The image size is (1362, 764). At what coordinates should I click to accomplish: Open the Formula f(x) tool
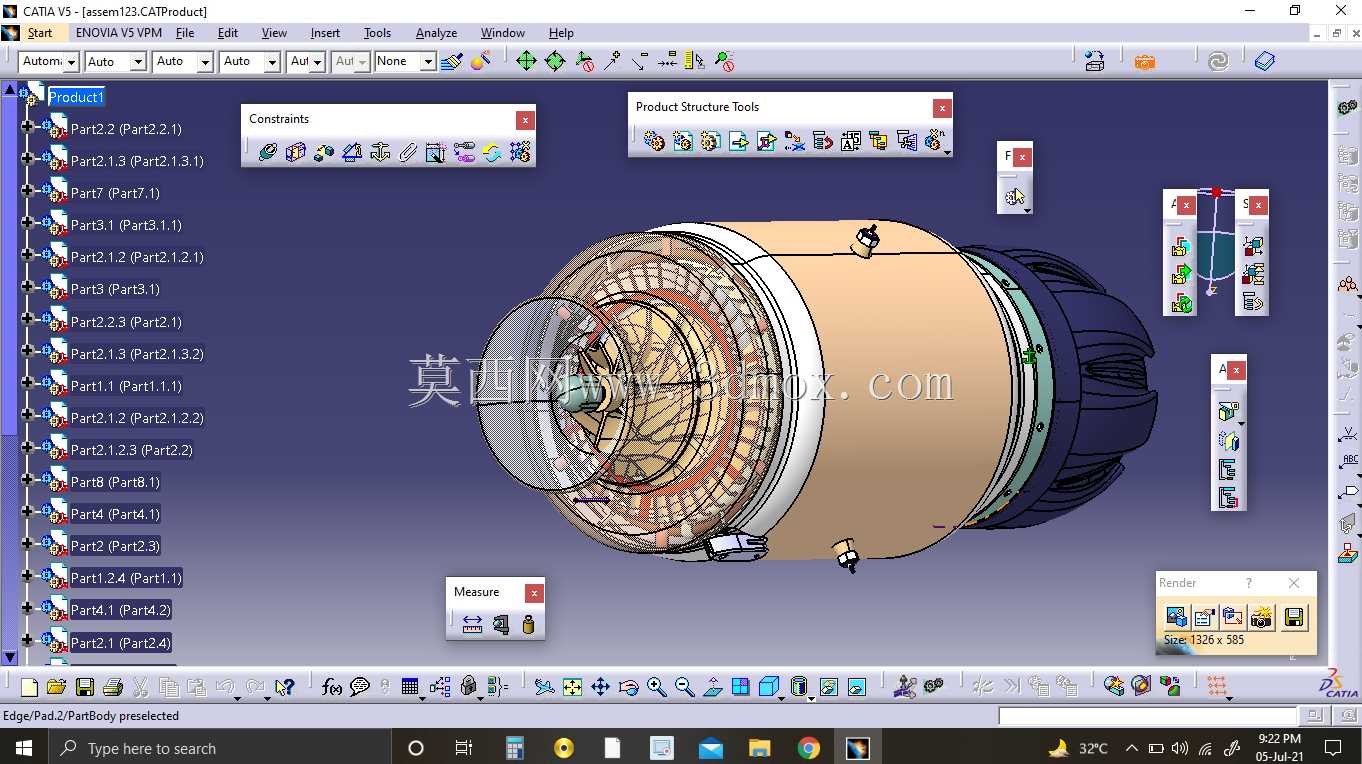point(332,687)
